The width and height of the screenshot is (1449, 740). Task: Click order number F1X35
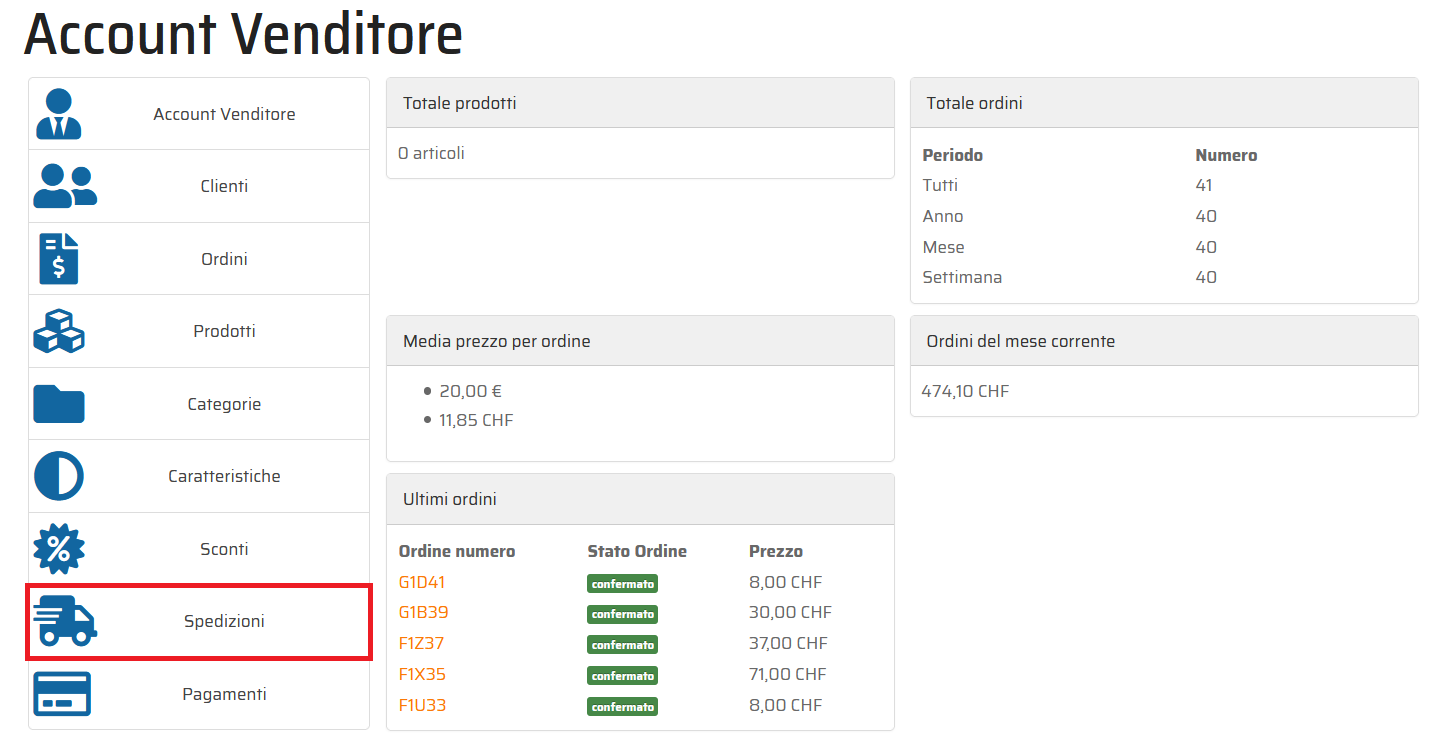(x=422, y=674)
